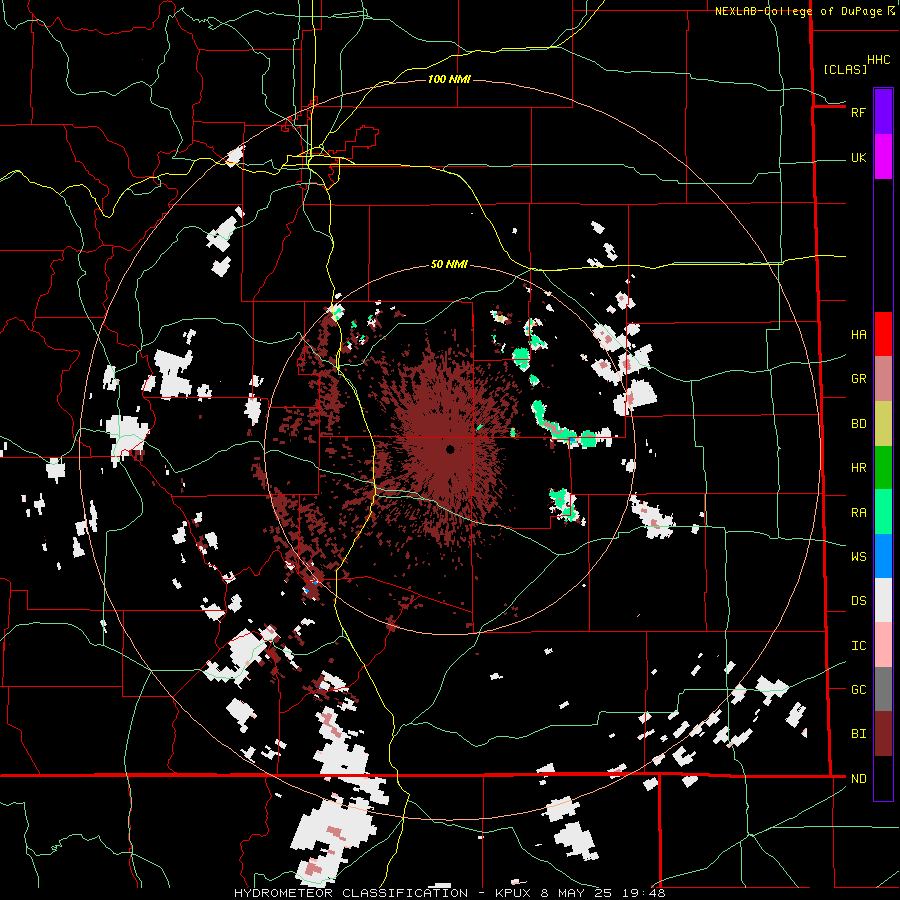900x900 pixels.
Task: Click the KPUX radar site black dot
Action: (x=450, y=449)
